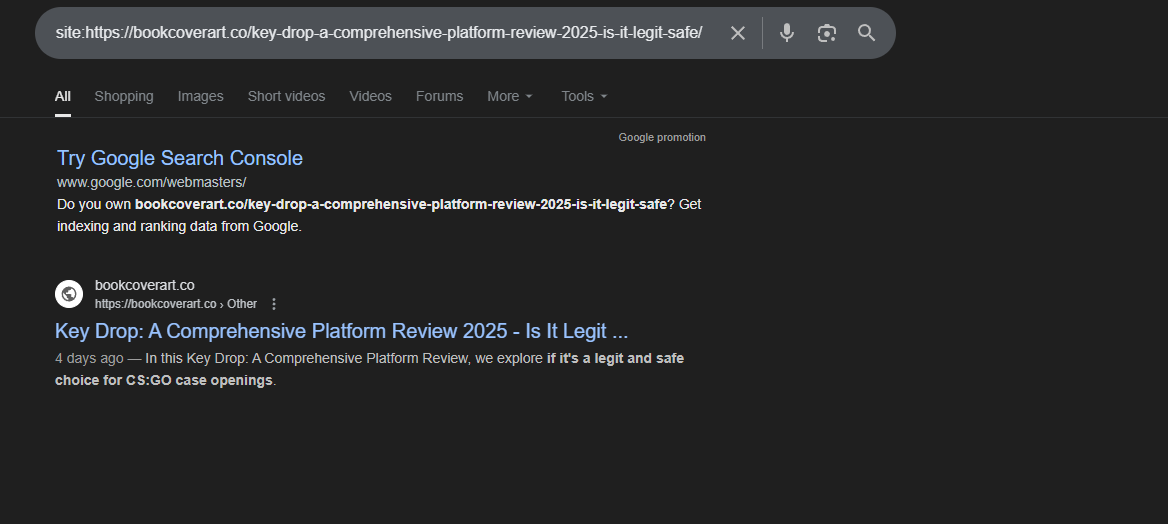Expand the More dropdown
The width and height of the screenshot is (1168, 524).
(510, 96)
